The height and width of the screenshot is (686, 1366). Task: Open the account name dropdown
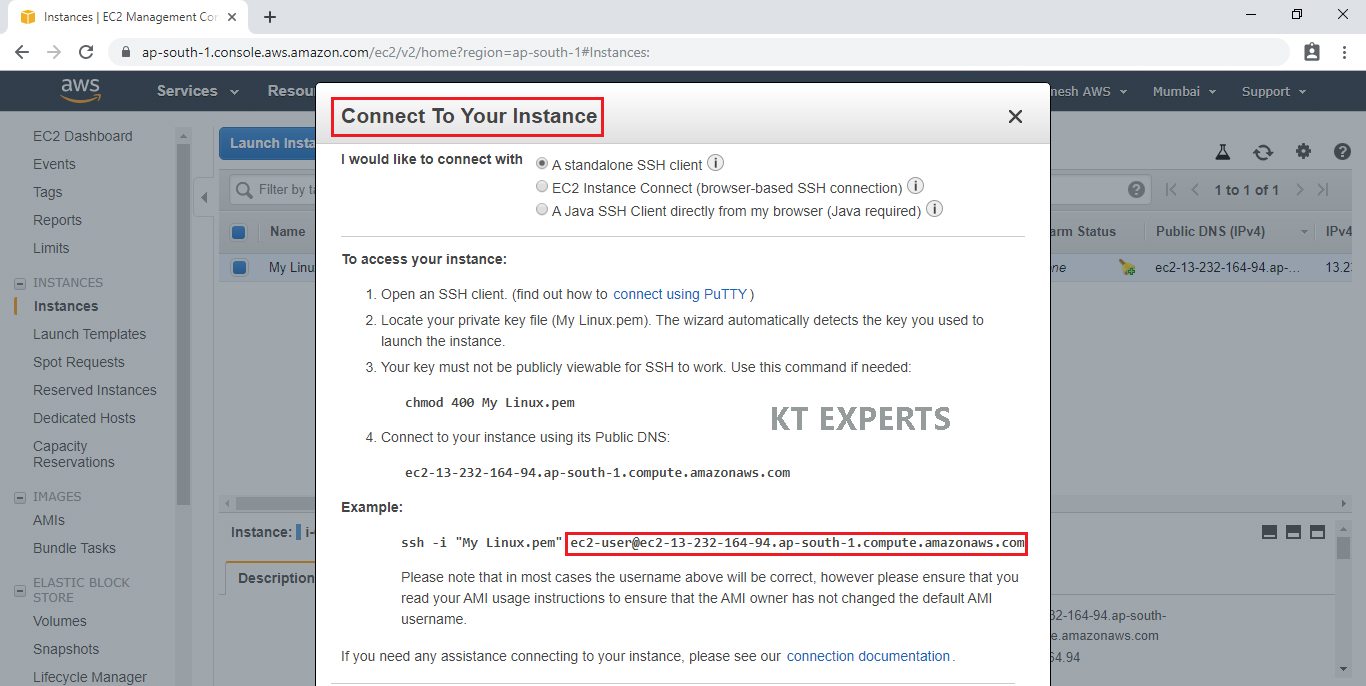click(1090, 91)
